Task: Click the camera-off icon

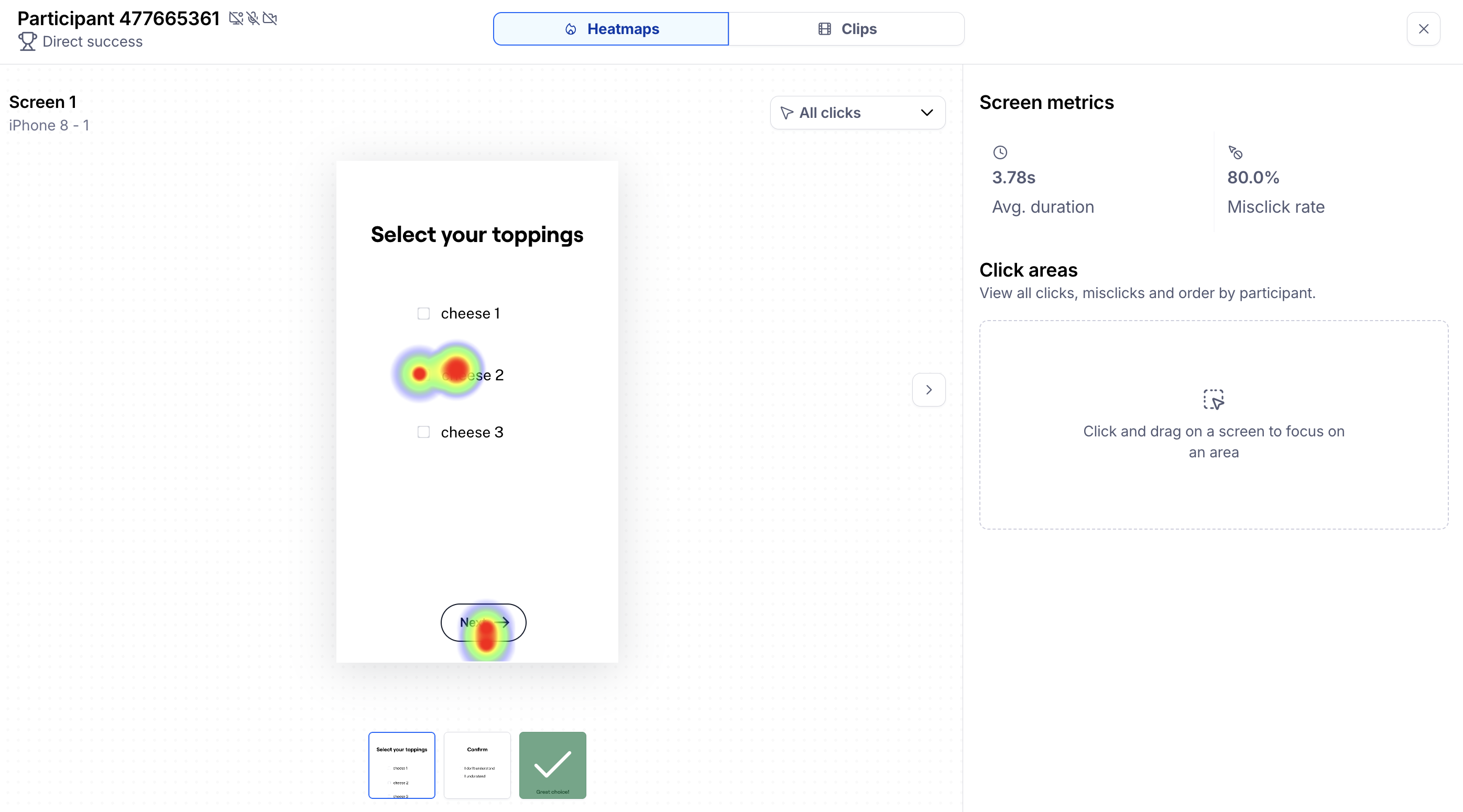Action: (x=270, y=19)
